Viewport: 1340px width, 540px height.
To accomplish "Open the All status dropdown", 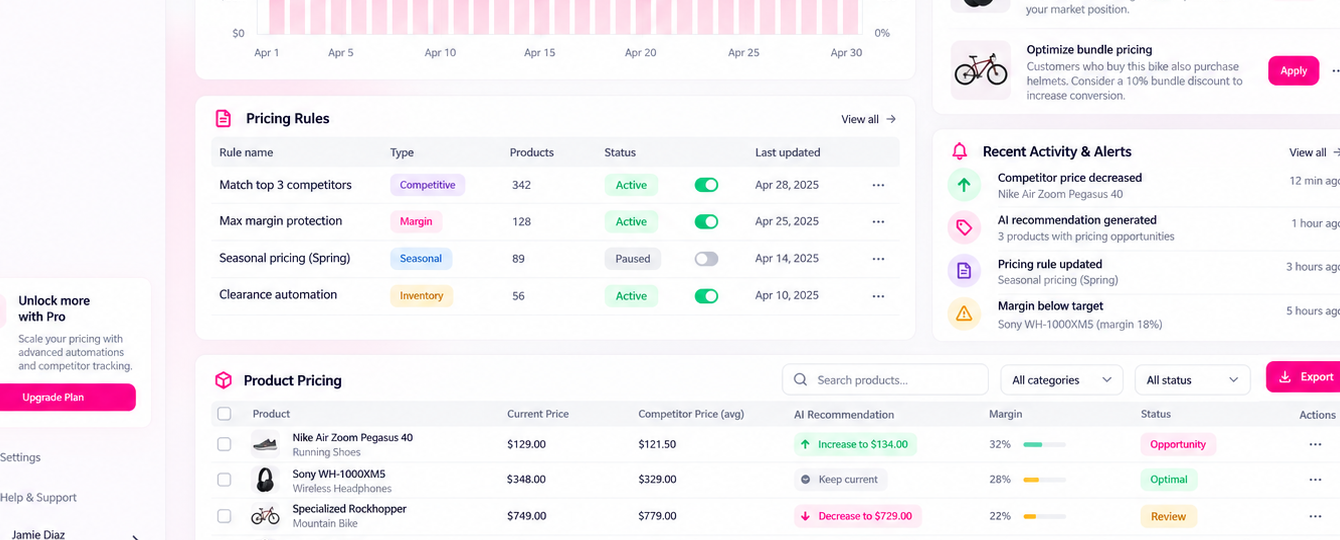I will click(1192, 380).
